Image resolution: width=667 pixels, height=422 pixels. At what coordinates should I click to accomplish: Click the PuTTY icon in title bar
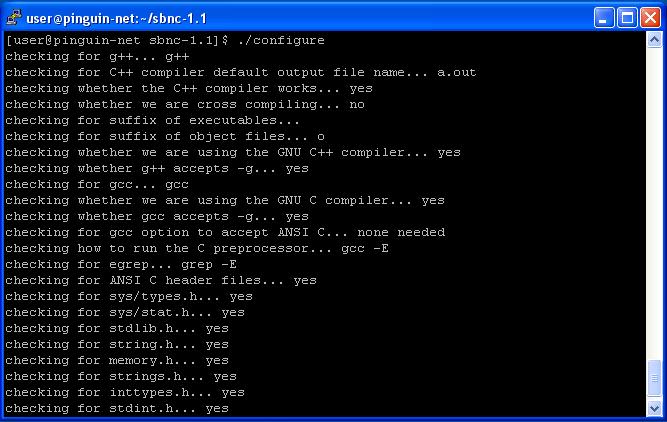click(x=13, y=18)
